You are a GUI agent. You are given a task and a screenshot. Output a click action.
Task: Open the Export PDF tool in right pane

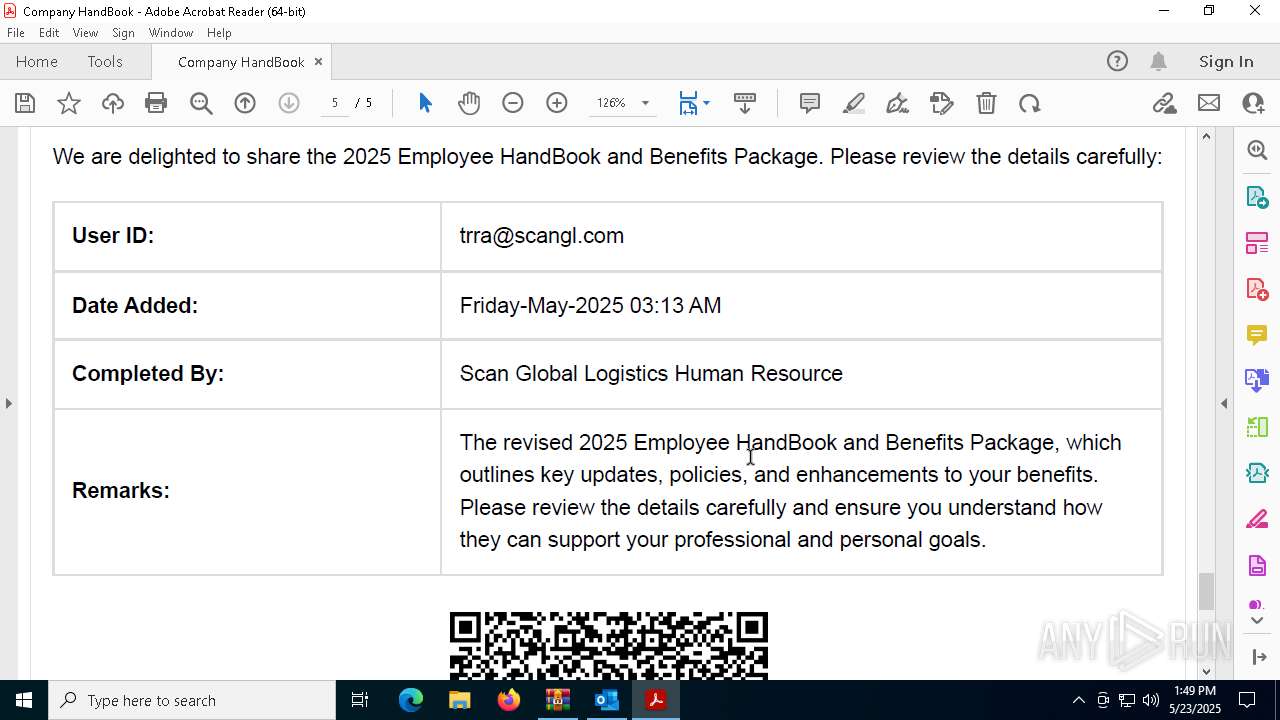tap(1257, 196)
